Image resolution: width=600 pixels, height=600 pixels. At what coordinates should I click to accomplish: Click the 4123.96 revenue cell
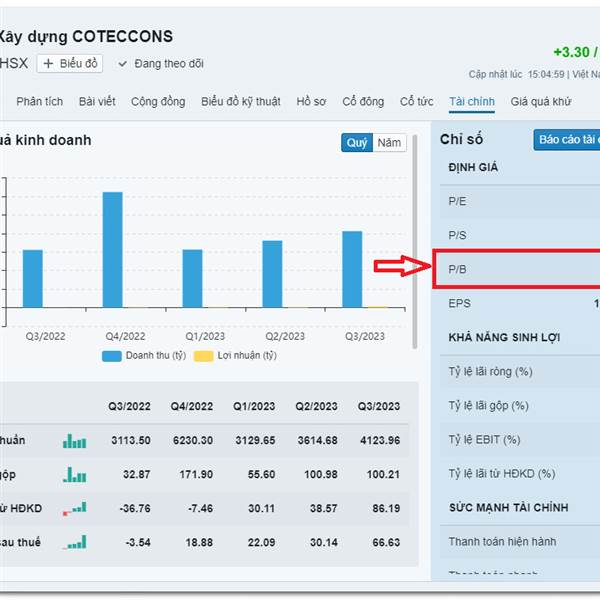380,440
